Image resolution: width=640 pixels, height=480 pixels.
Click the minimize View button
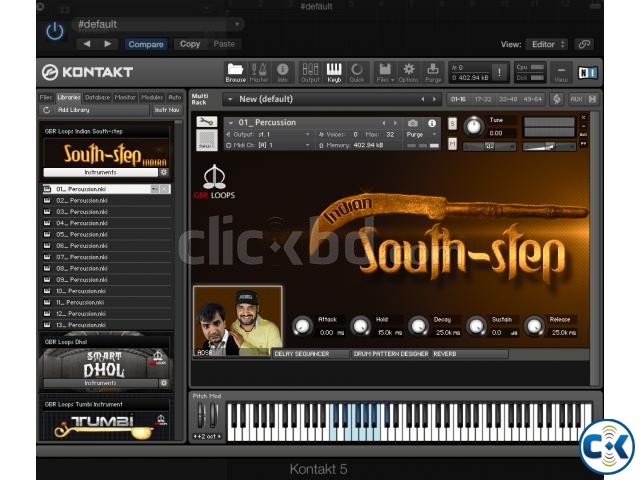coord(561,73)
